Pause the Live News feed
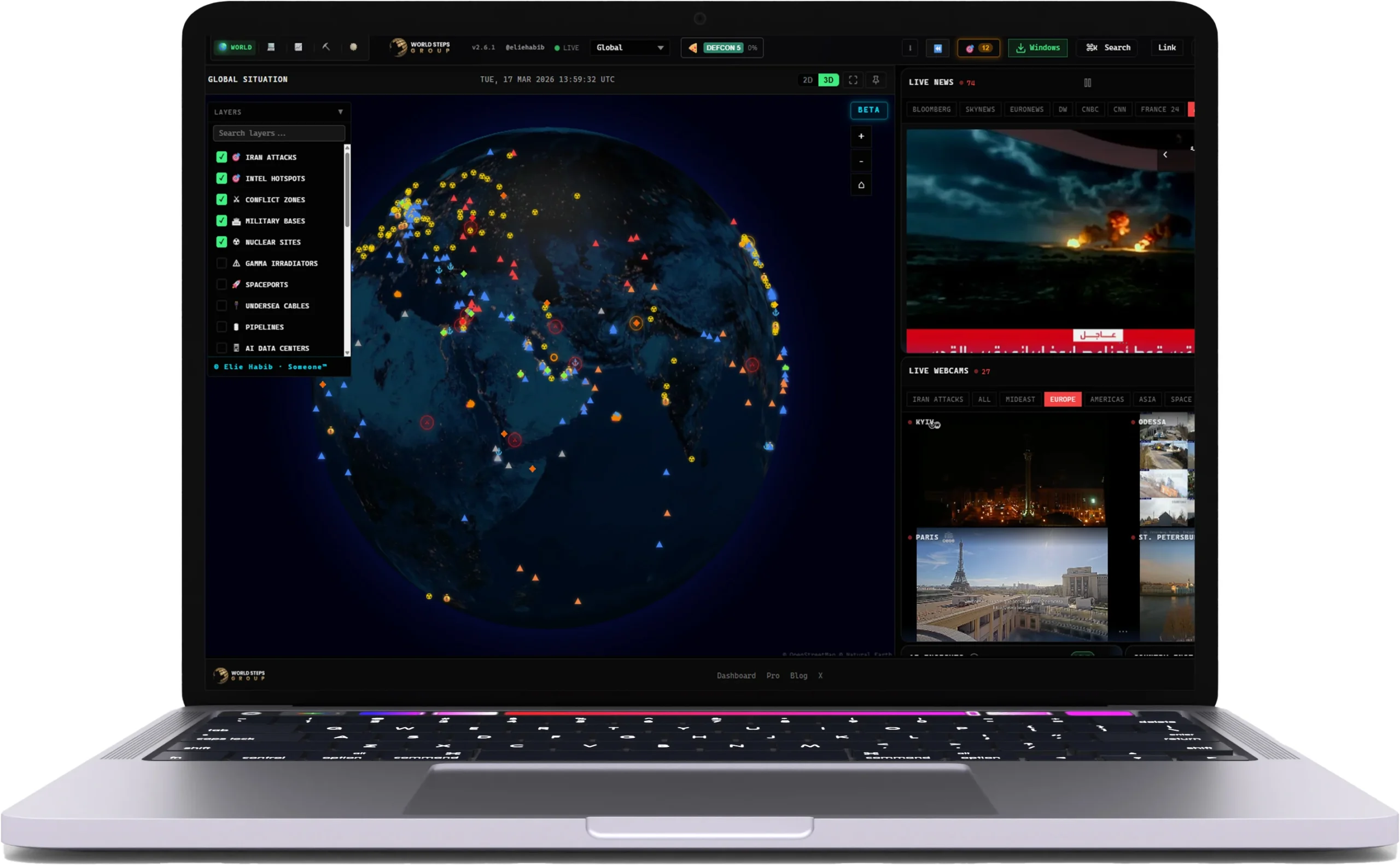The image size is (1400, 865). click(1087, 83)
